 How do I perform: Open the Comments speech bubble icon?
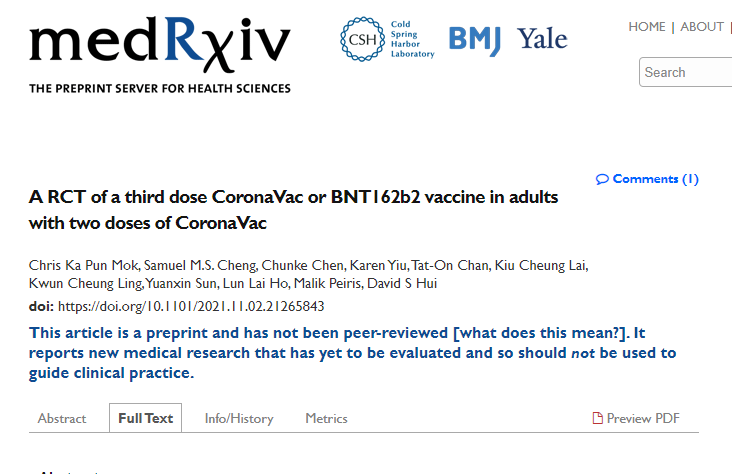[602, 179]
